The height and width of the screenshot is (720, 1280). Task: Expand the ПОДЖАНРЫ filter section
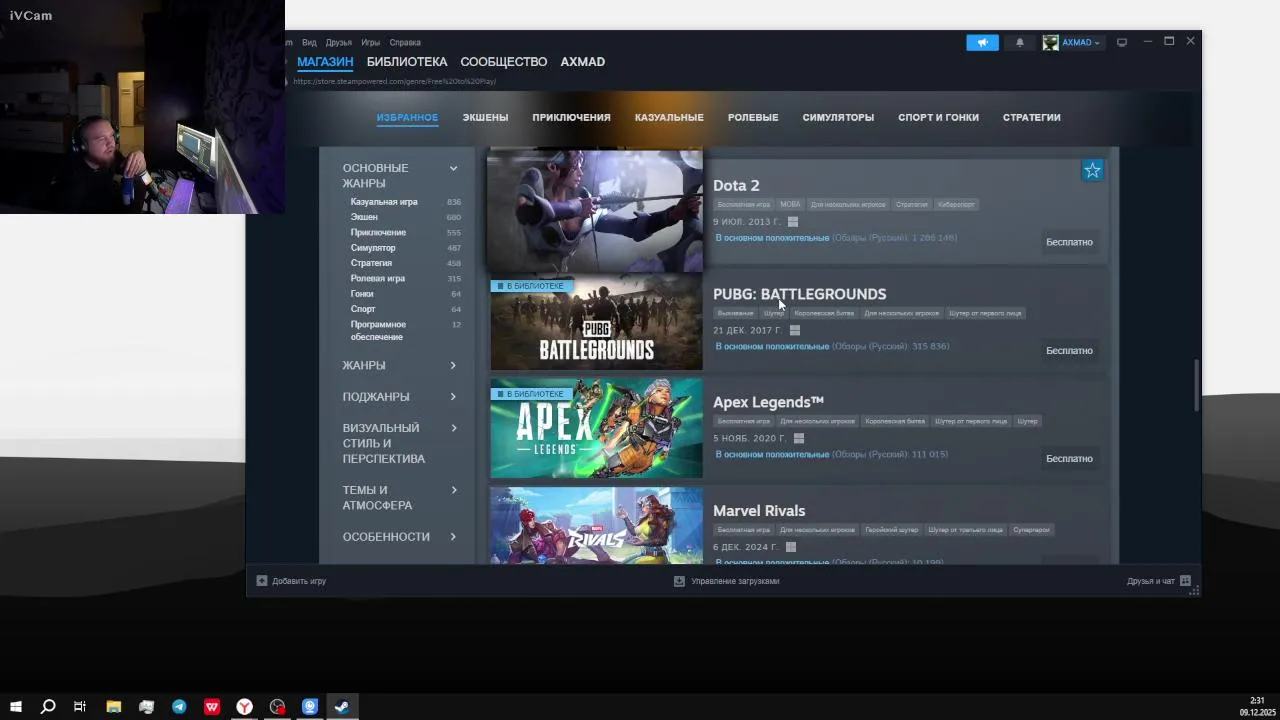click(453, 396)
